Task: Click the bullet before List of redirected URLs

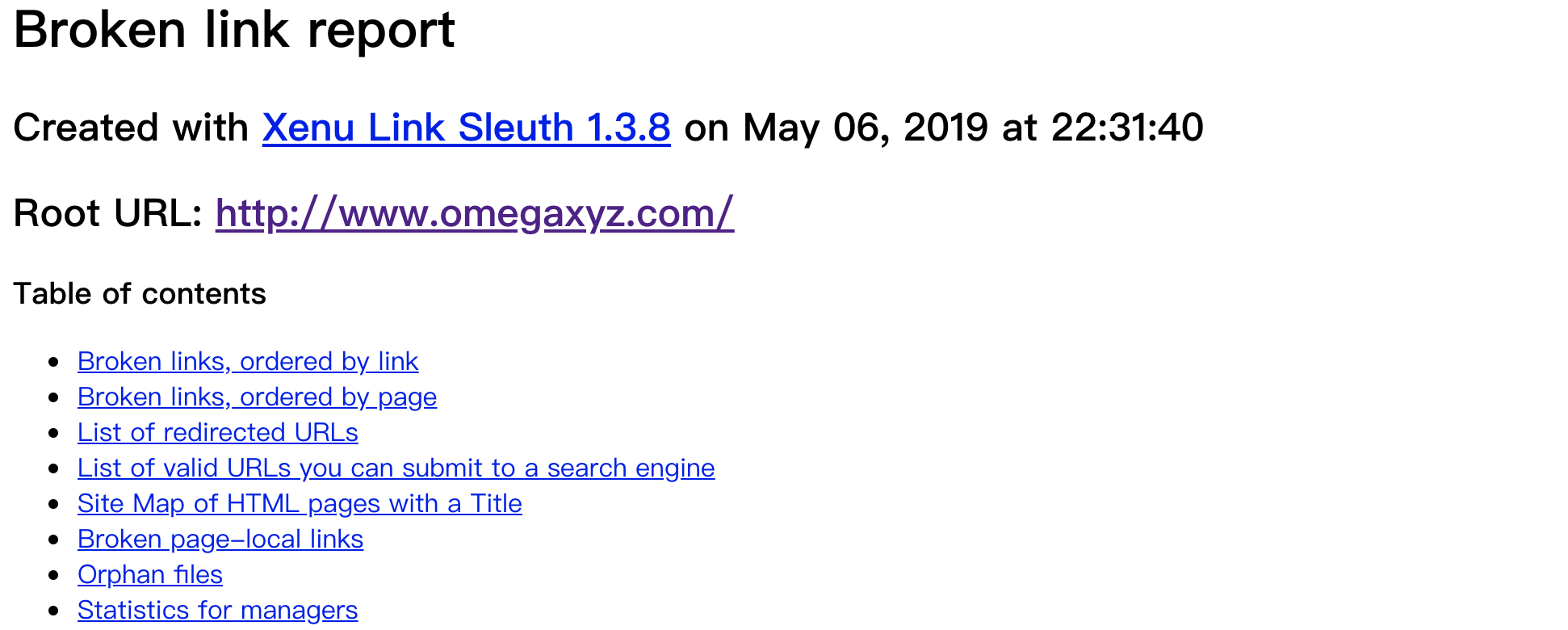Action: [54, 433]
